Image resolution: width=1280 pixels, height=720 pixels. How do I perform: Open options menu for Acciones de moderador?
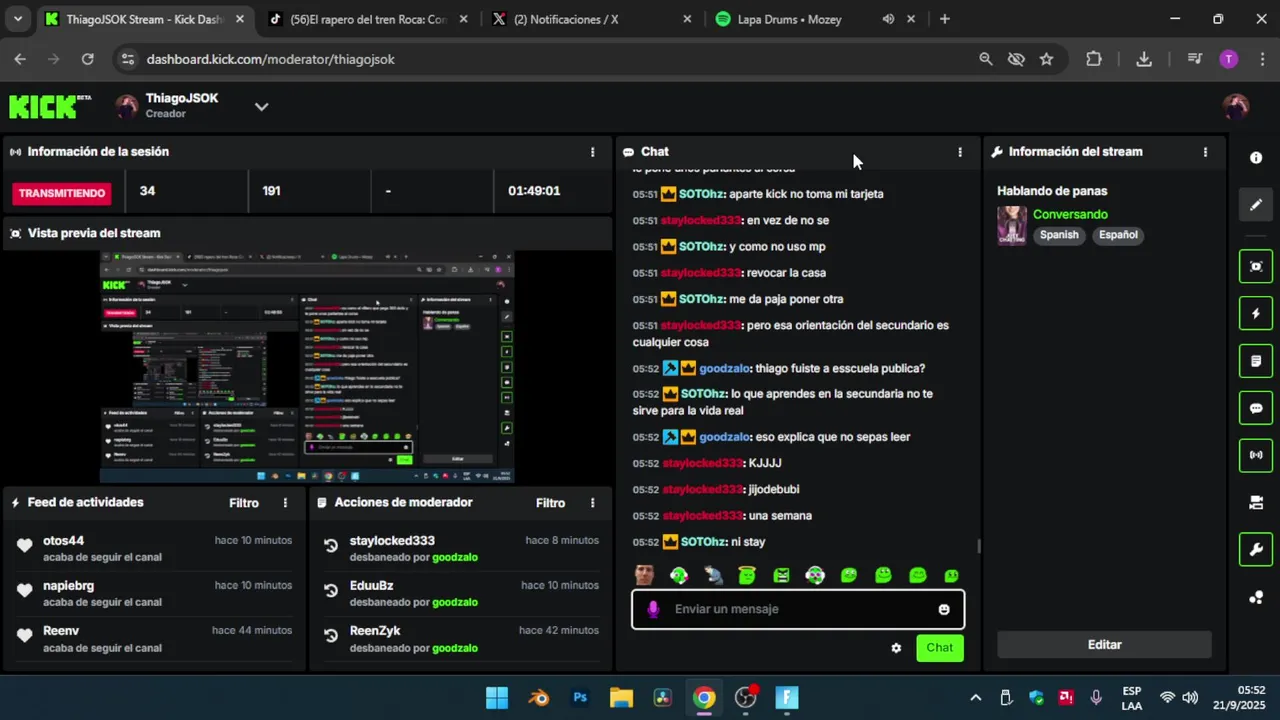[592, 503]
